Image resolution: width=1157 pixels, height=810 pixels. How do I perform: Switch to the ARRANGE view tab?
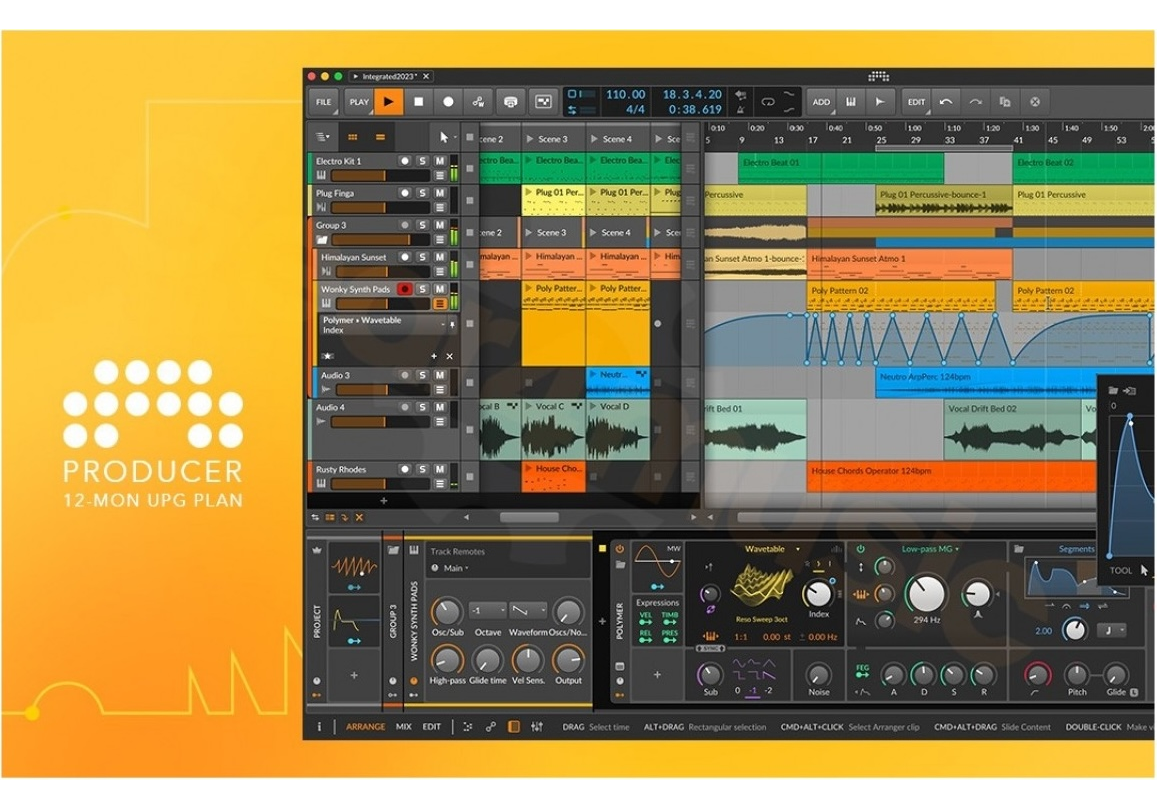point(365,727)
